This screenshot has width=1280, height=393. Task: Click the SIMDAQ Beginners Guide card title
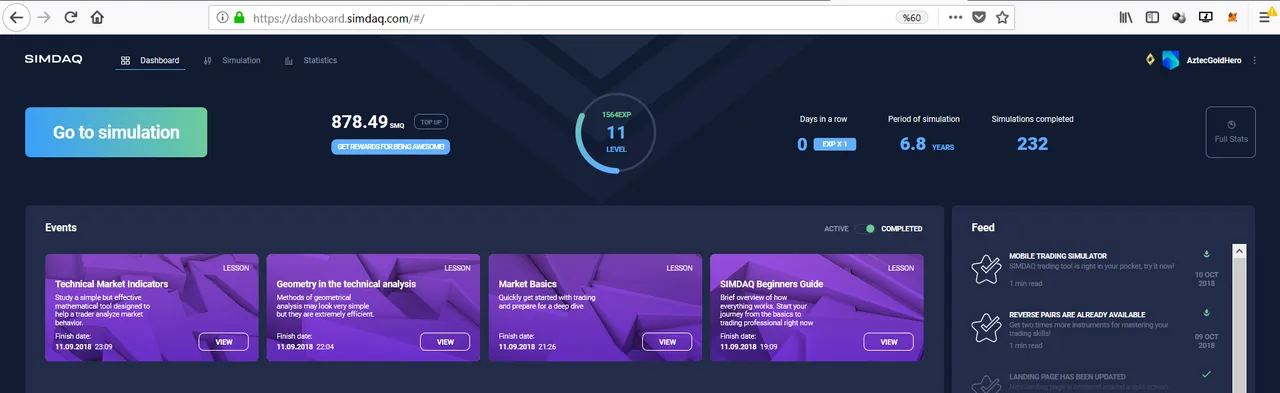tap(772, 284)
